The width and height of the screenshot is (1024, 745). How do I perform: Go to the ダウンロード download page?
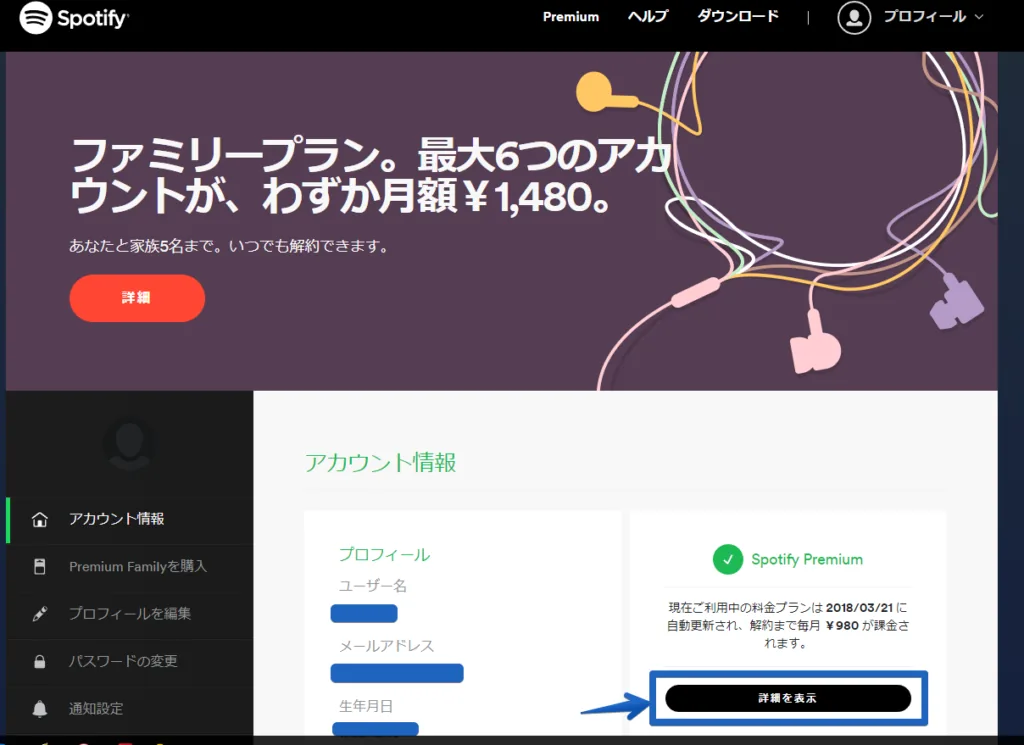[x=738, y=16]
